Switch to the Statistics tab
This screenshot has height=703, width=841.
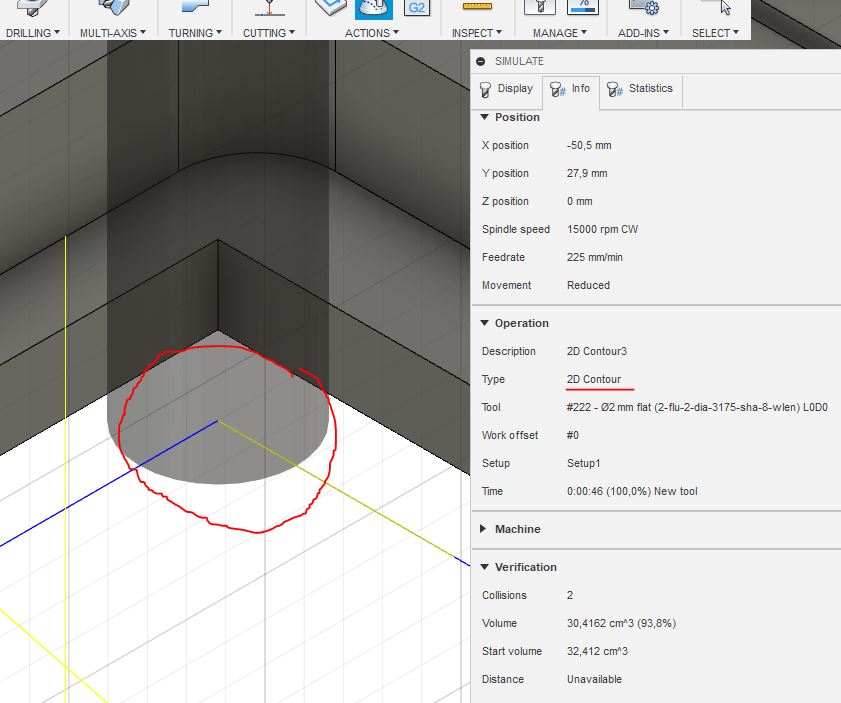(640, 89)
